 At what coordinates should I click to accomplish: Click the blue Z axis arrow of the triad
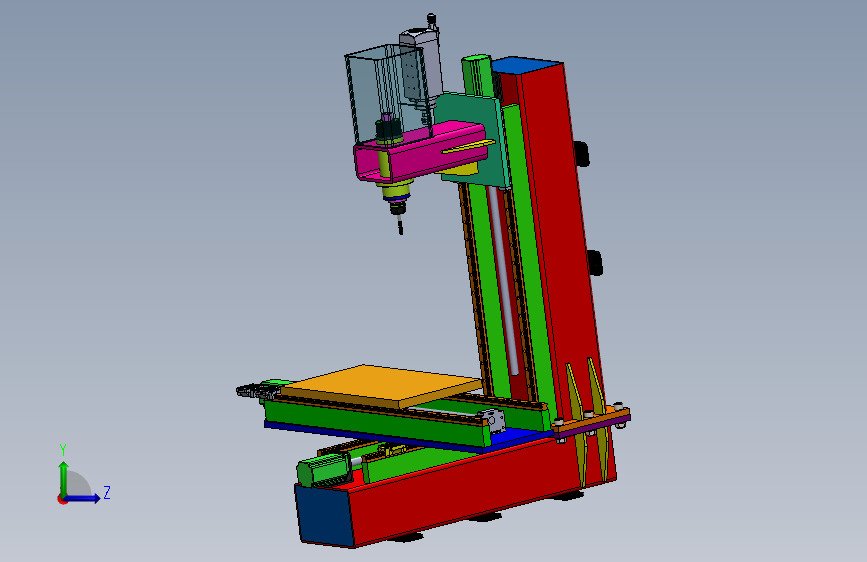click(x=83, y=498)
